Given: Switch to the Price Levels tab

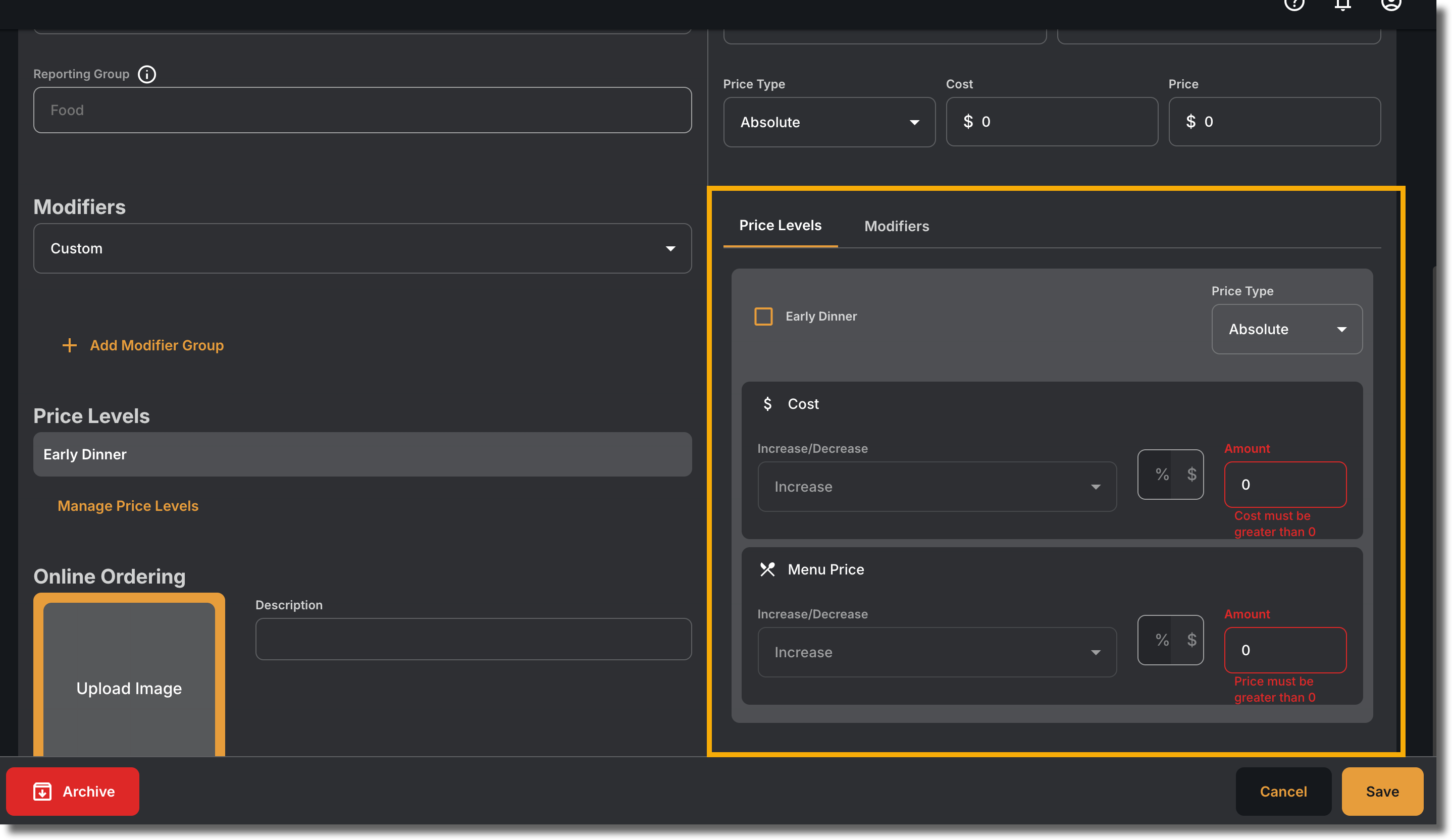Looking at the screenshot, I should tap(780, 225).
